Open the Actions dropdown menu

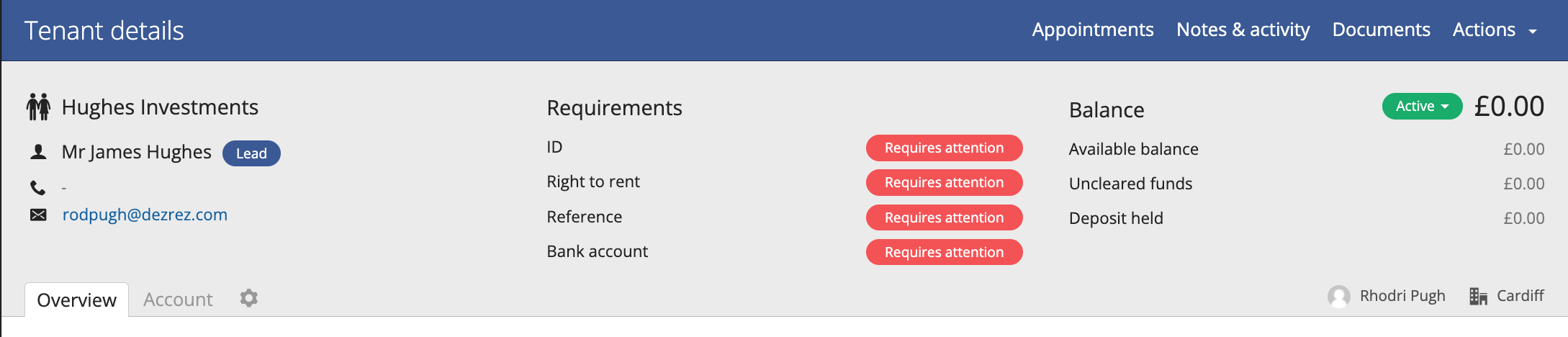click(x=1495, y=30)
